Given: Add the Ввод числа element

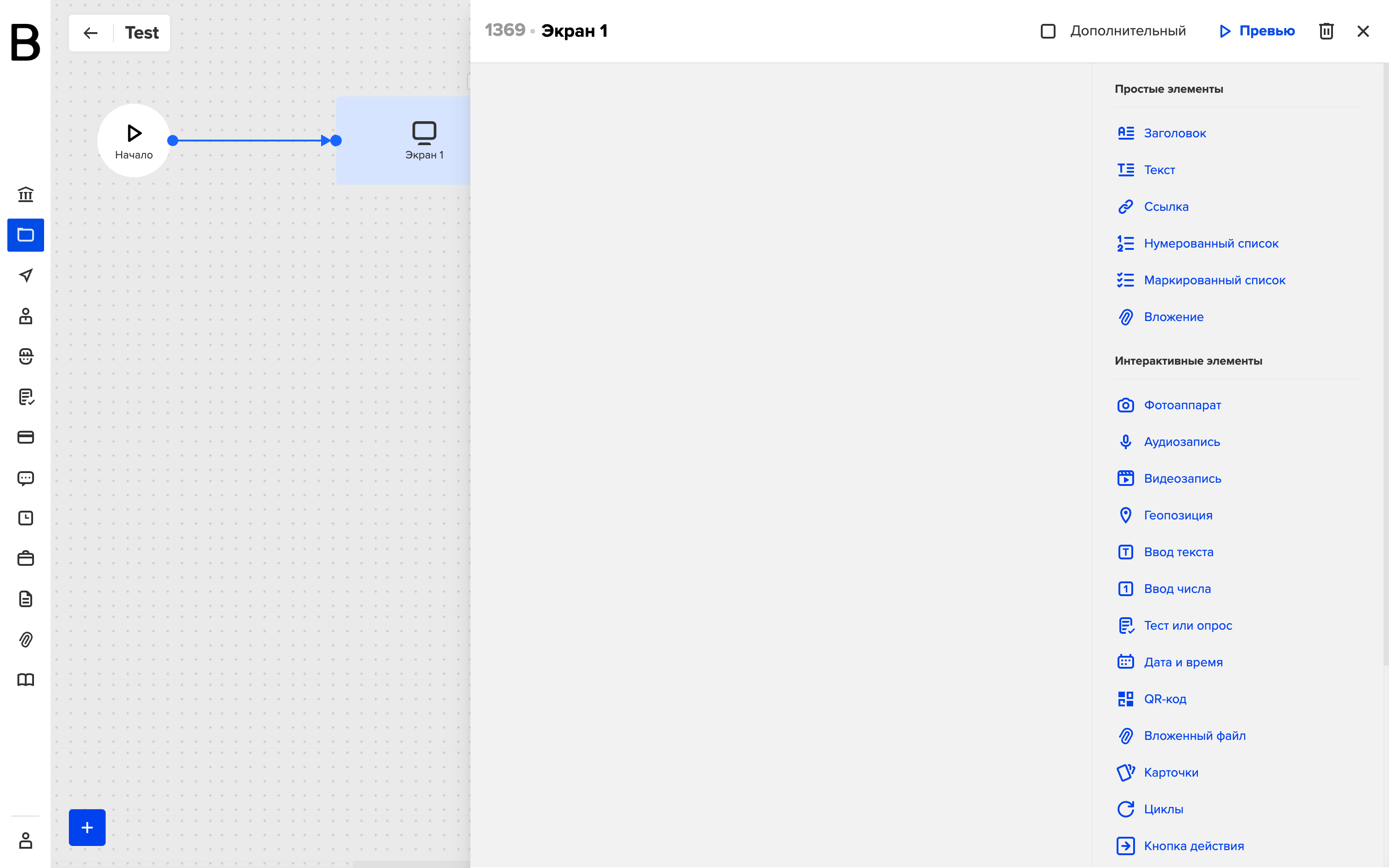Looking at the screenshot, I should (1164, 589).
